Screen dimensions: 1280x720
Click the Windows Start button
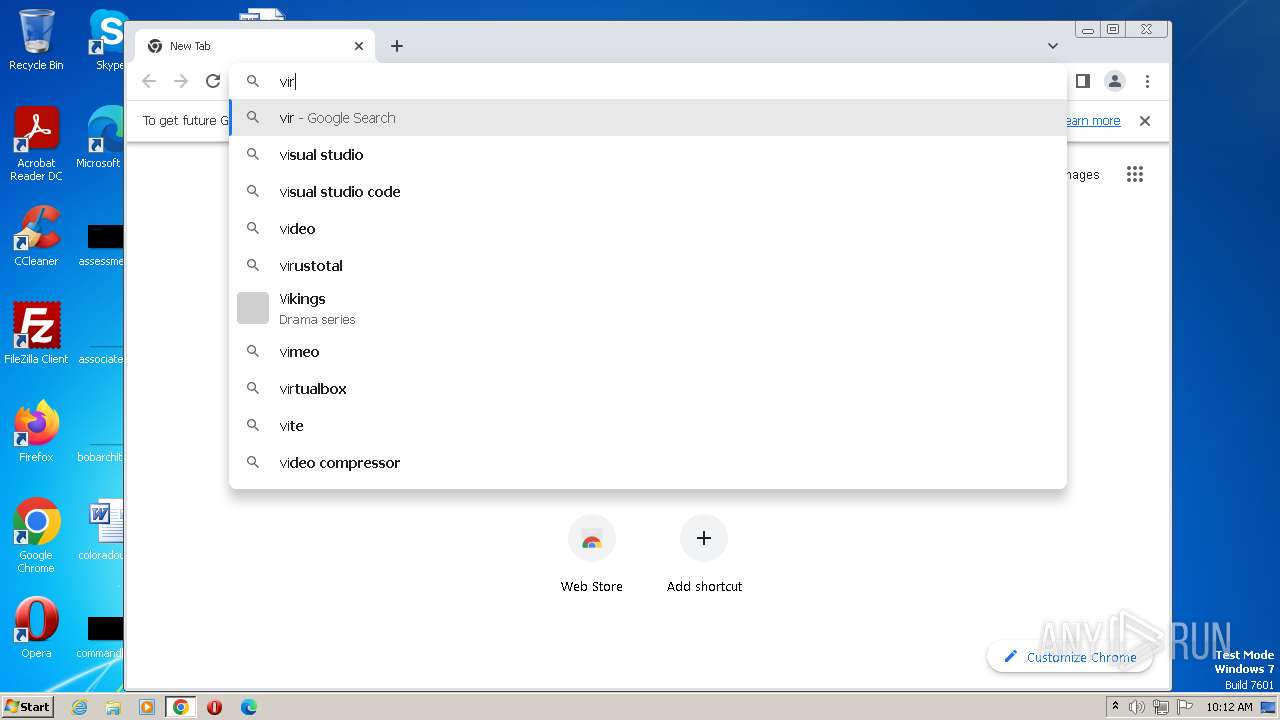point(28,706)
